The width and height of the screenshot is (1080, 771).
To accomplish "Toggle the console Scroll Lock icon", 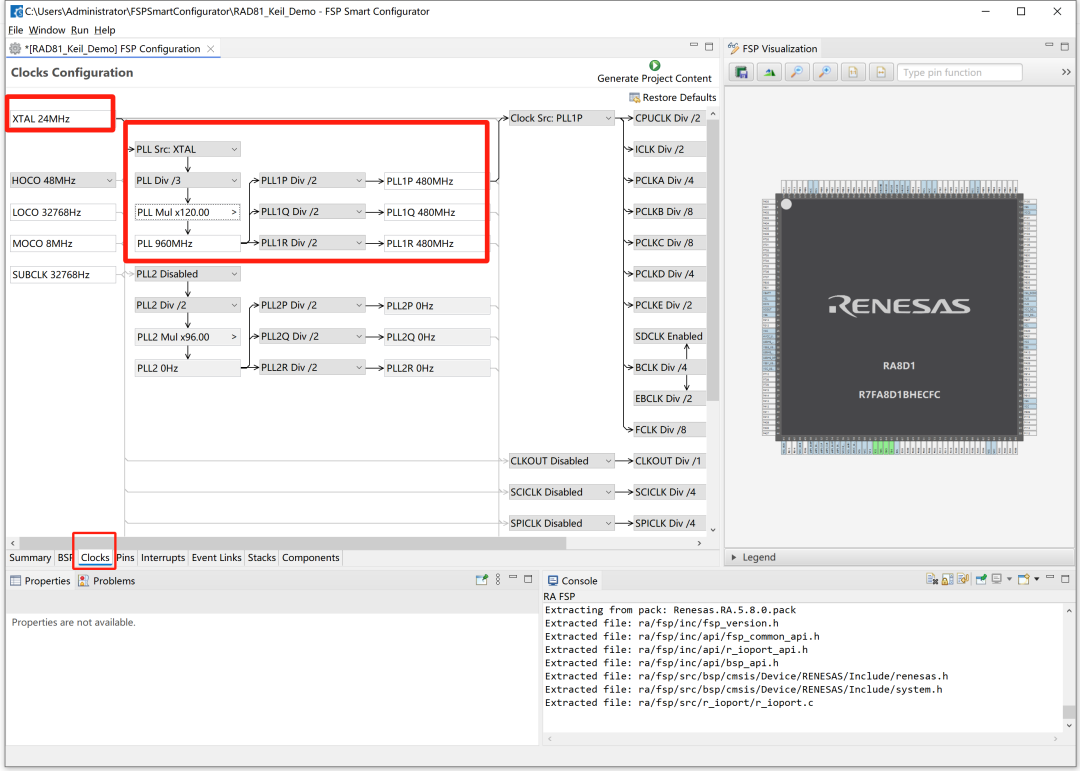I will (x=948, y=580).
